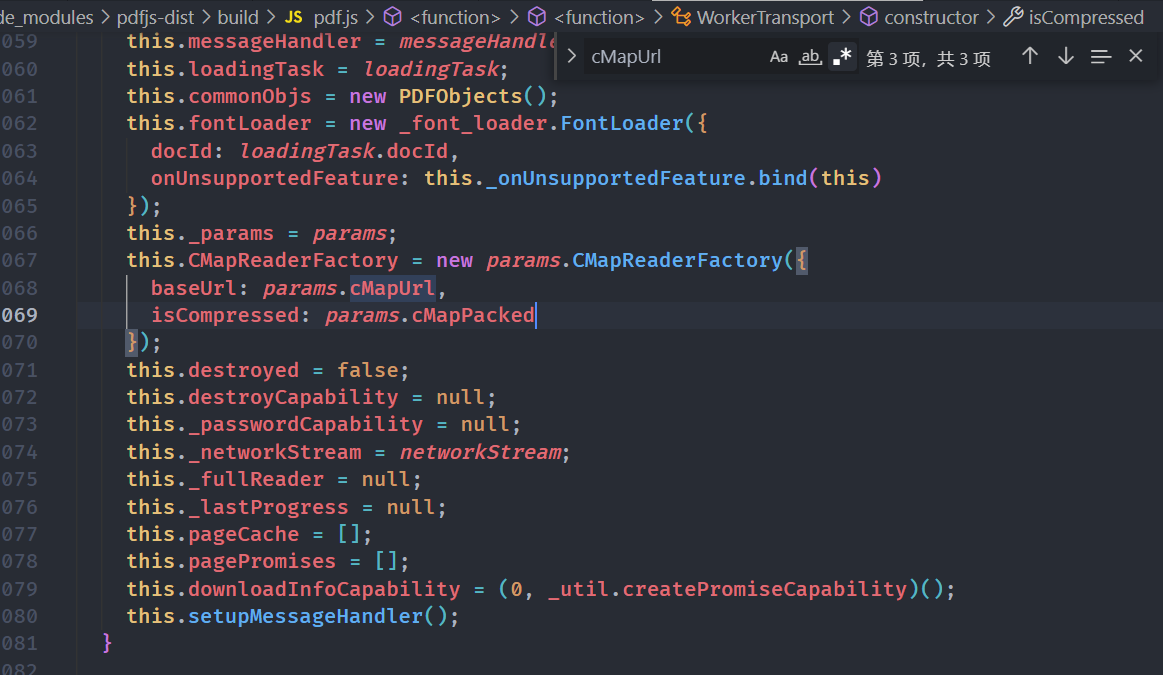Go to next match with the down arrow

click(1065, 57)
